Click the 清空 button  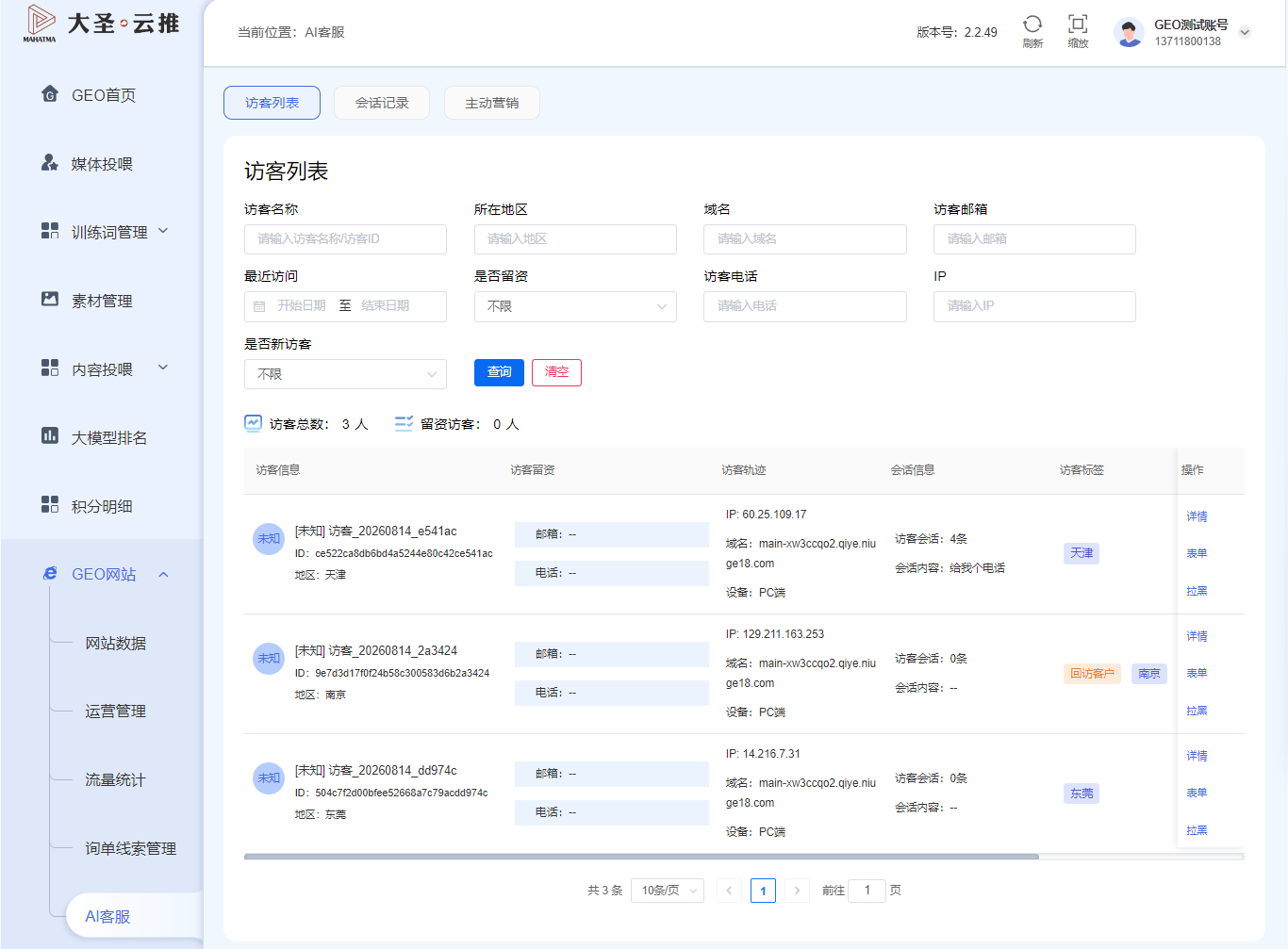[556, 372]
